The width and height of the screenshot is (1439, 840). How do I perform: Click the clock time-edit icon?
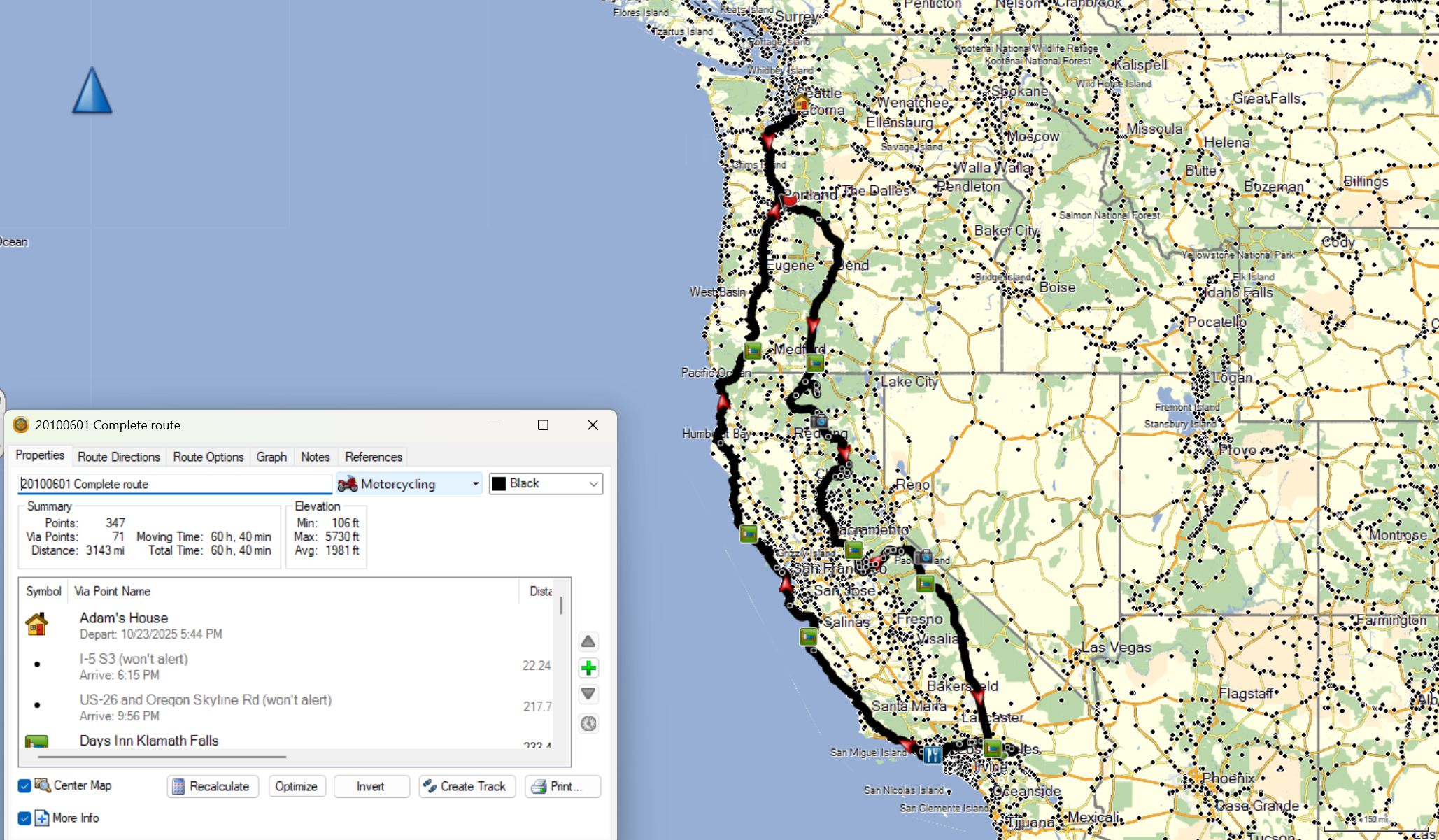click(588, 723)
